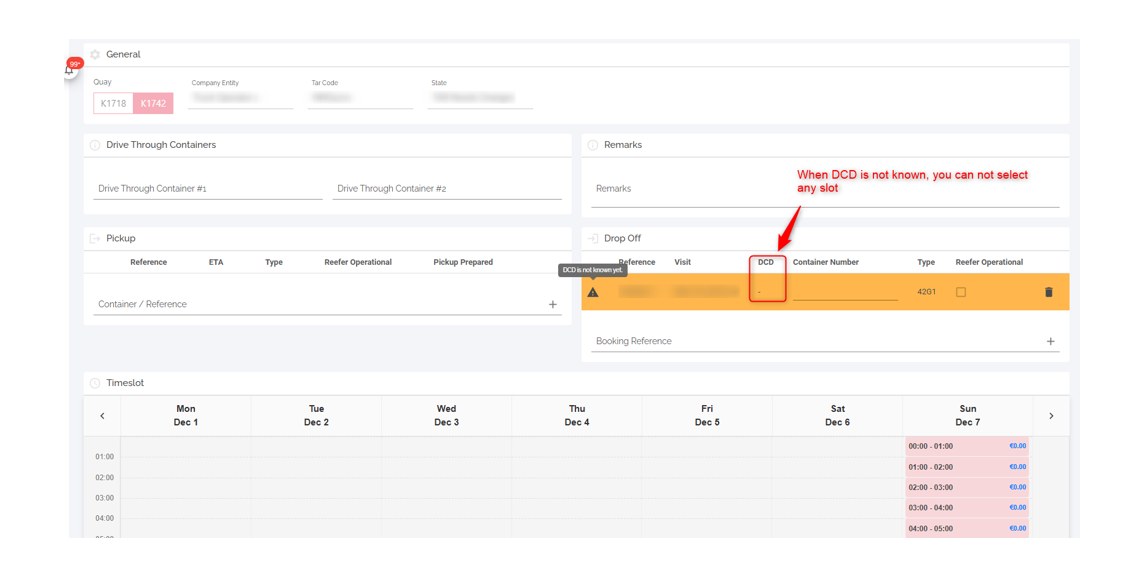
Task: Click plus icon to add pickup container
Action: click(552, 304)
